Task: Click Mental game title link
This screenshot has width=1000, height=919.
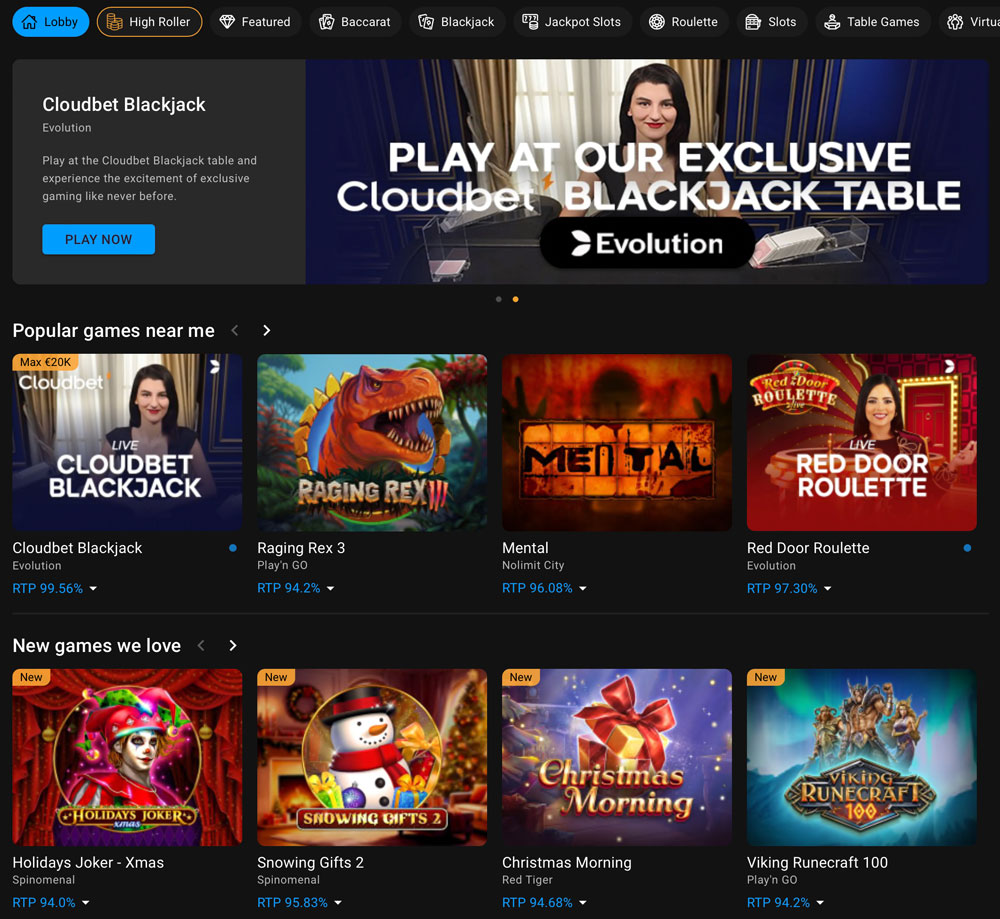Action: tap(526, 548)
